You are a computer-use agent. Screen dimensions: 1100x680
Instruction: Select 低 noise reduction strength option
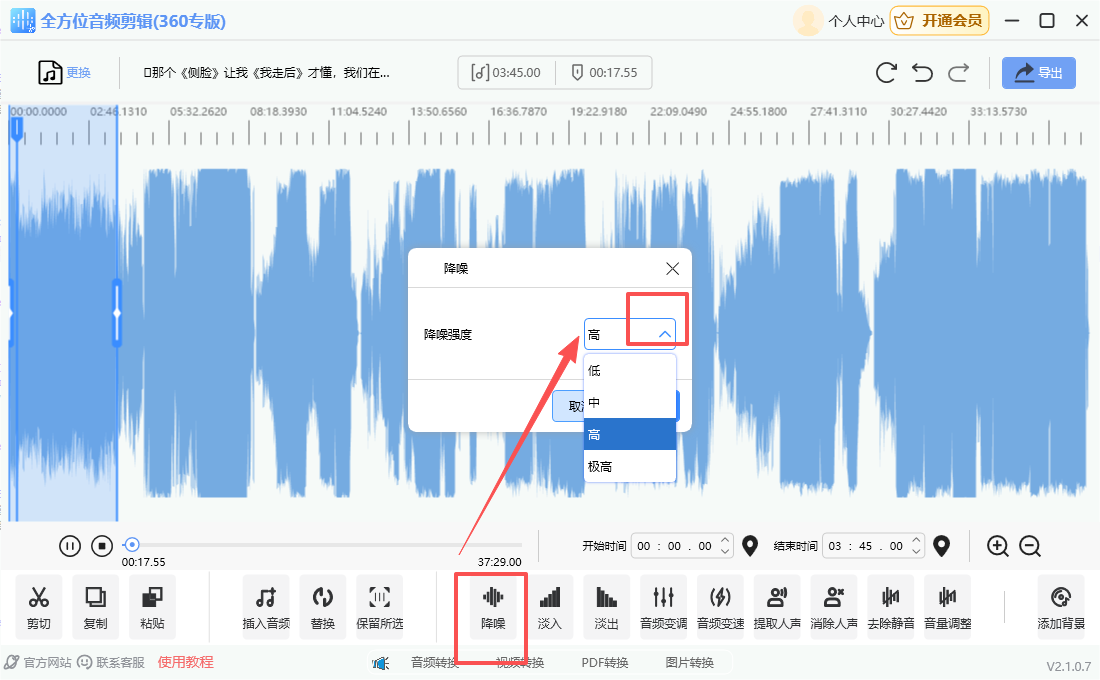(630, 370)
